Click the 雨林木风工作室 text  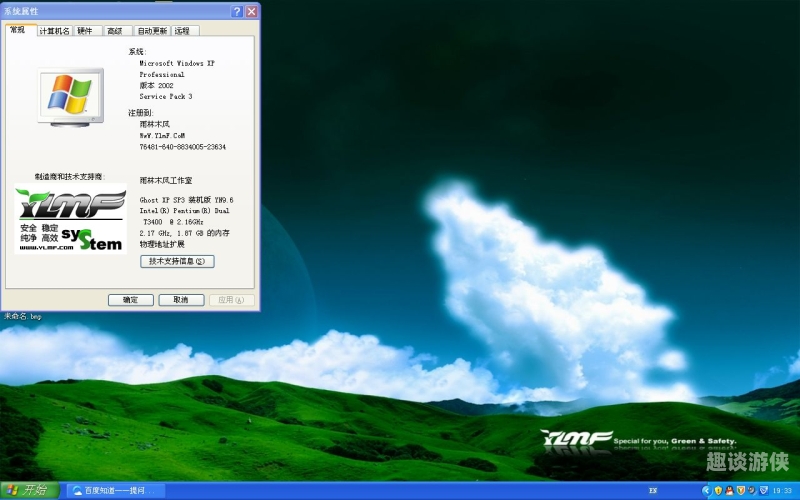tap(166, 181)
